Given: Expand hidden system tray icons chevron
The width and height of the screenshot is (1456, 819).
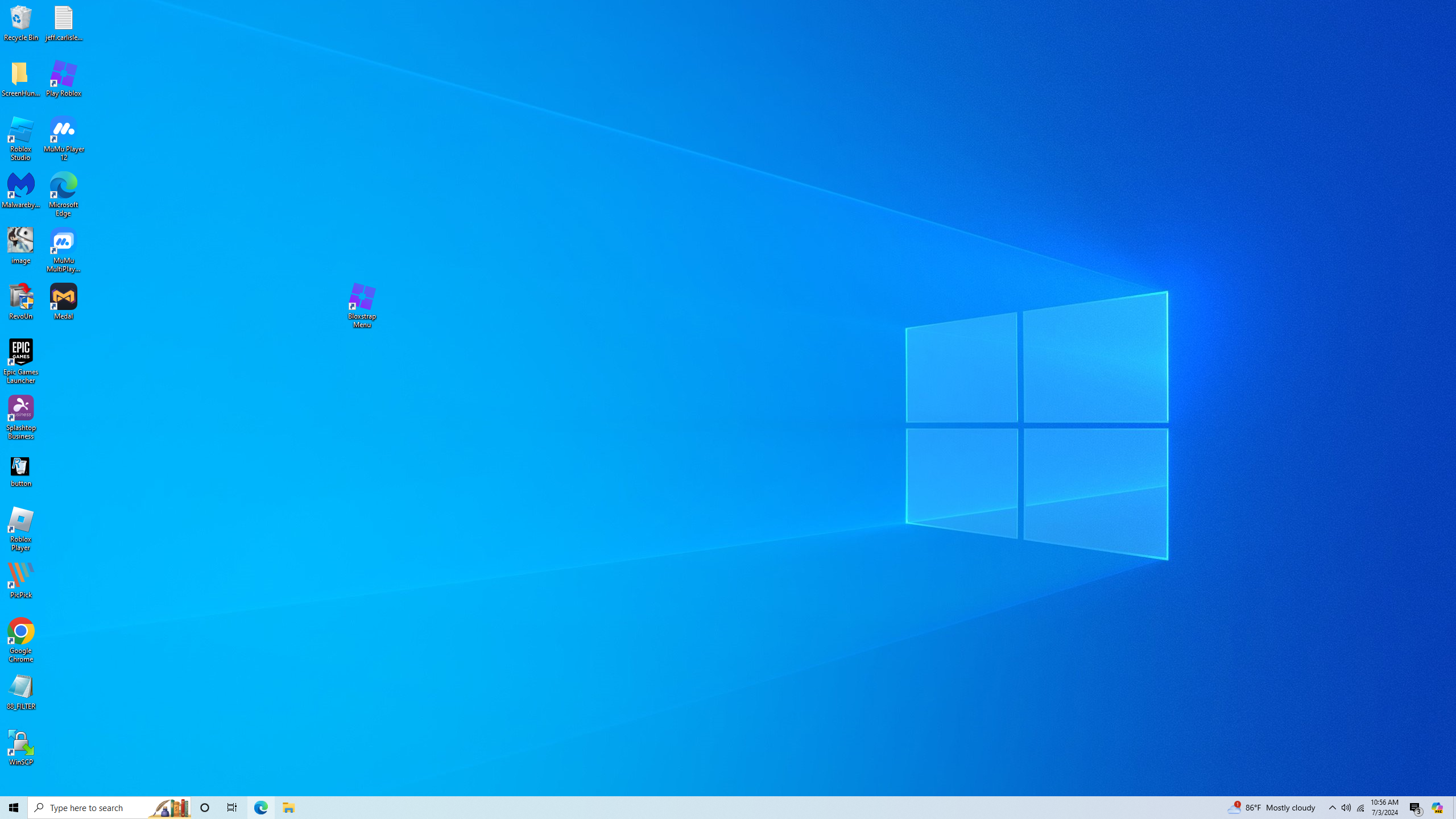Looking at the screenshot, I should 1333,808.
